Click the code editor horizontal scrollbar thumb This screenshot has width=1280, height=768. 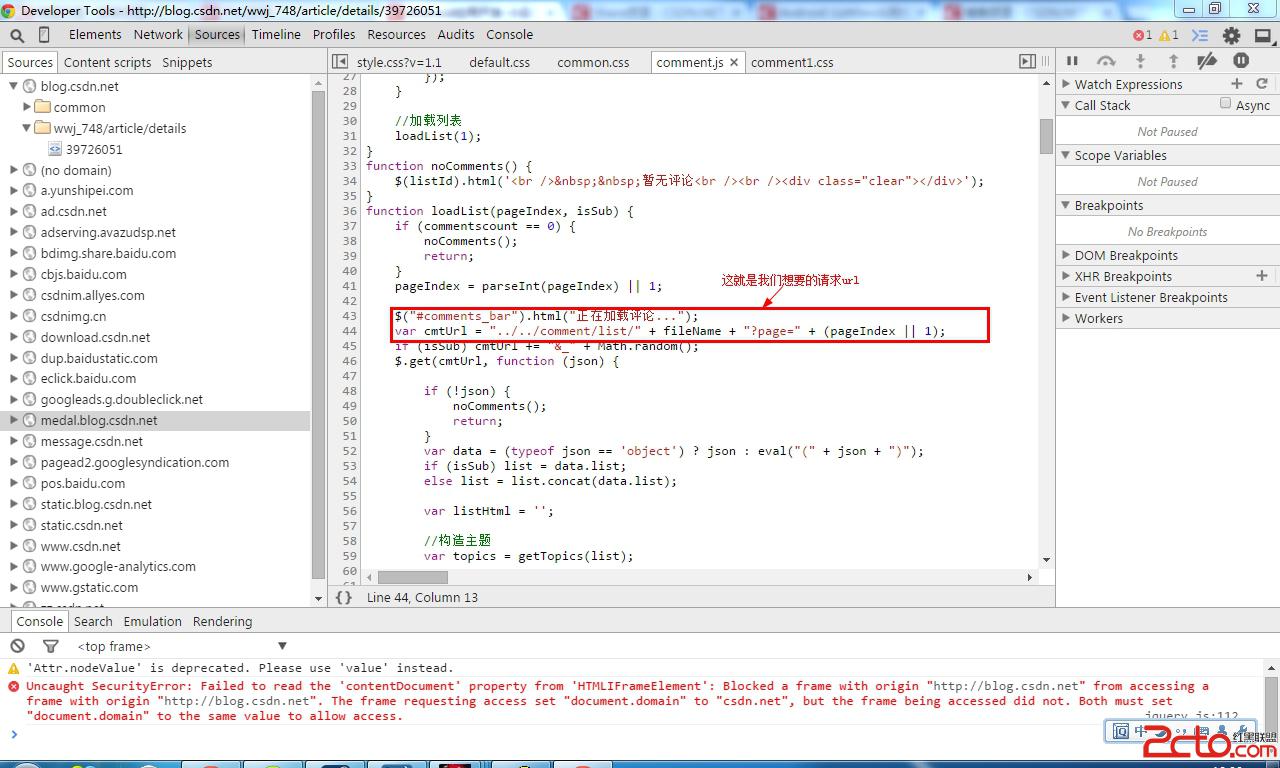412,577
